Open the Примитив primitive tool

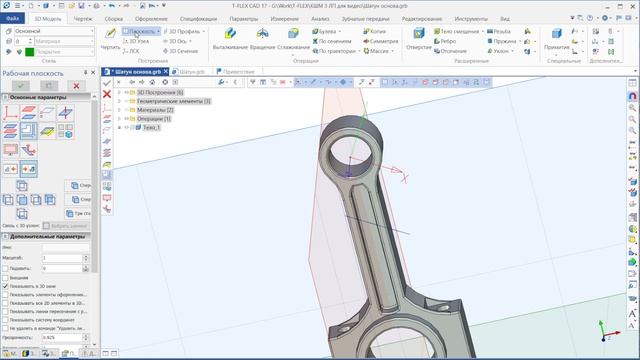(556, 33)
